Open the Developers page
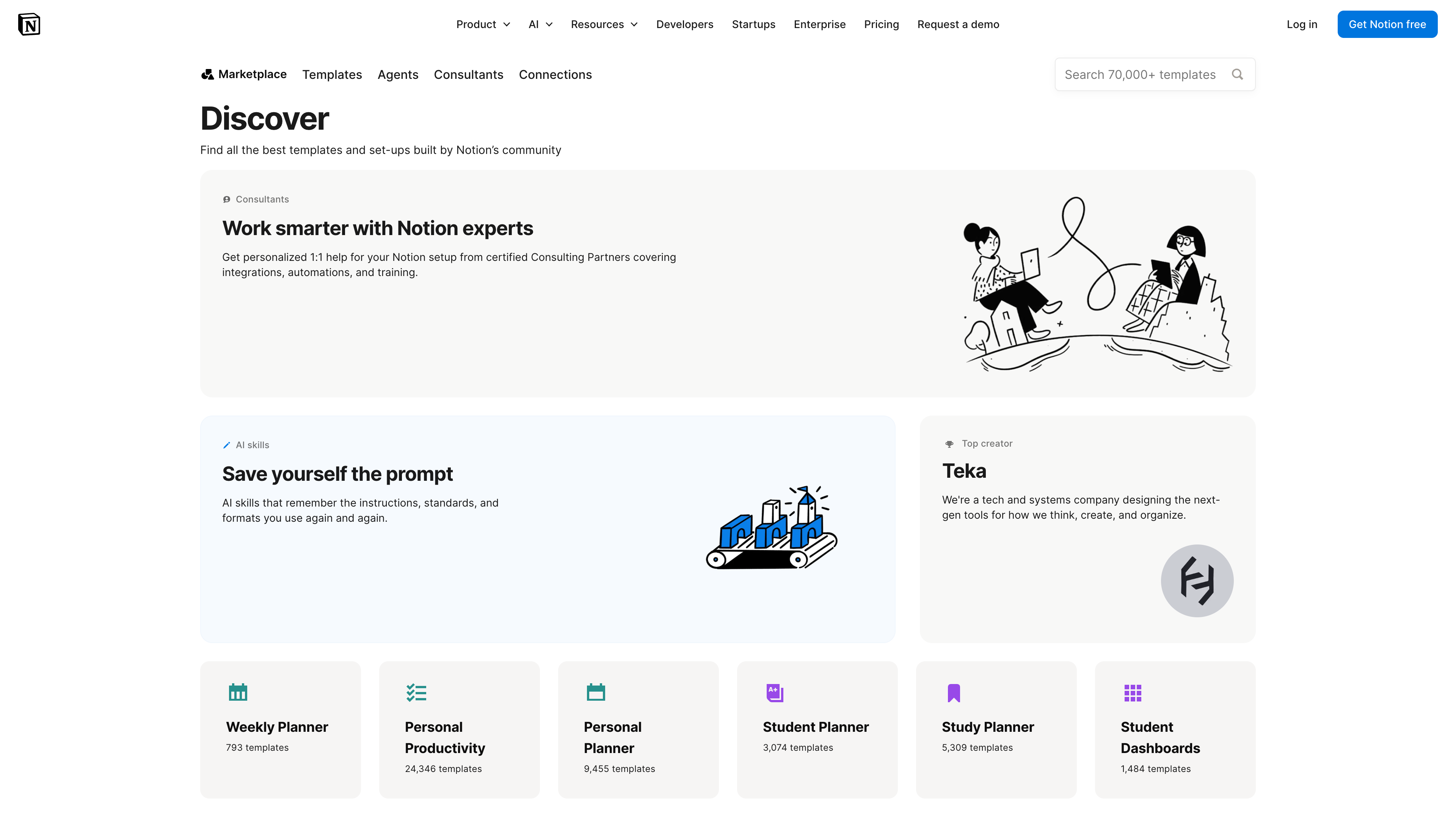 point(684,24)
